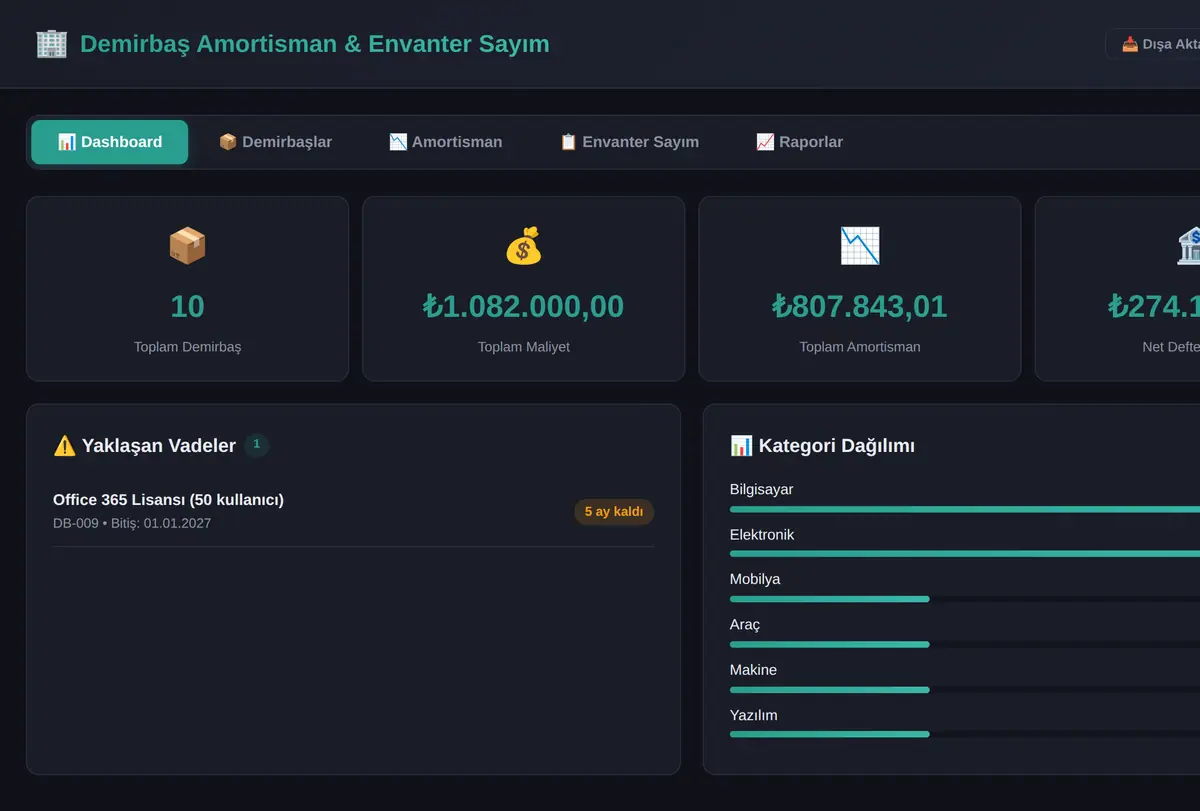Select the Envanter Sayım tab
Image resolution: width=1200 pixels, height=811 pixels.
[x=629, y=142]
